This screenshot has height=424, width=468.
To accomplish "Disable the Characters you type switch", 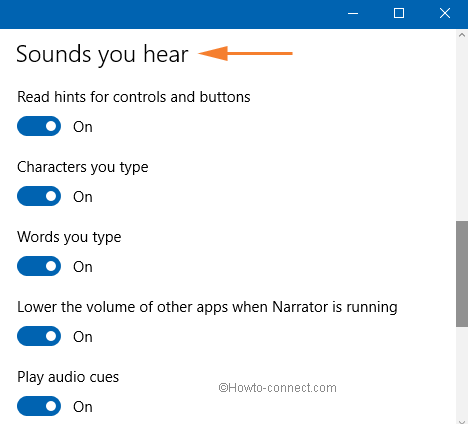I will pos(39,196).
